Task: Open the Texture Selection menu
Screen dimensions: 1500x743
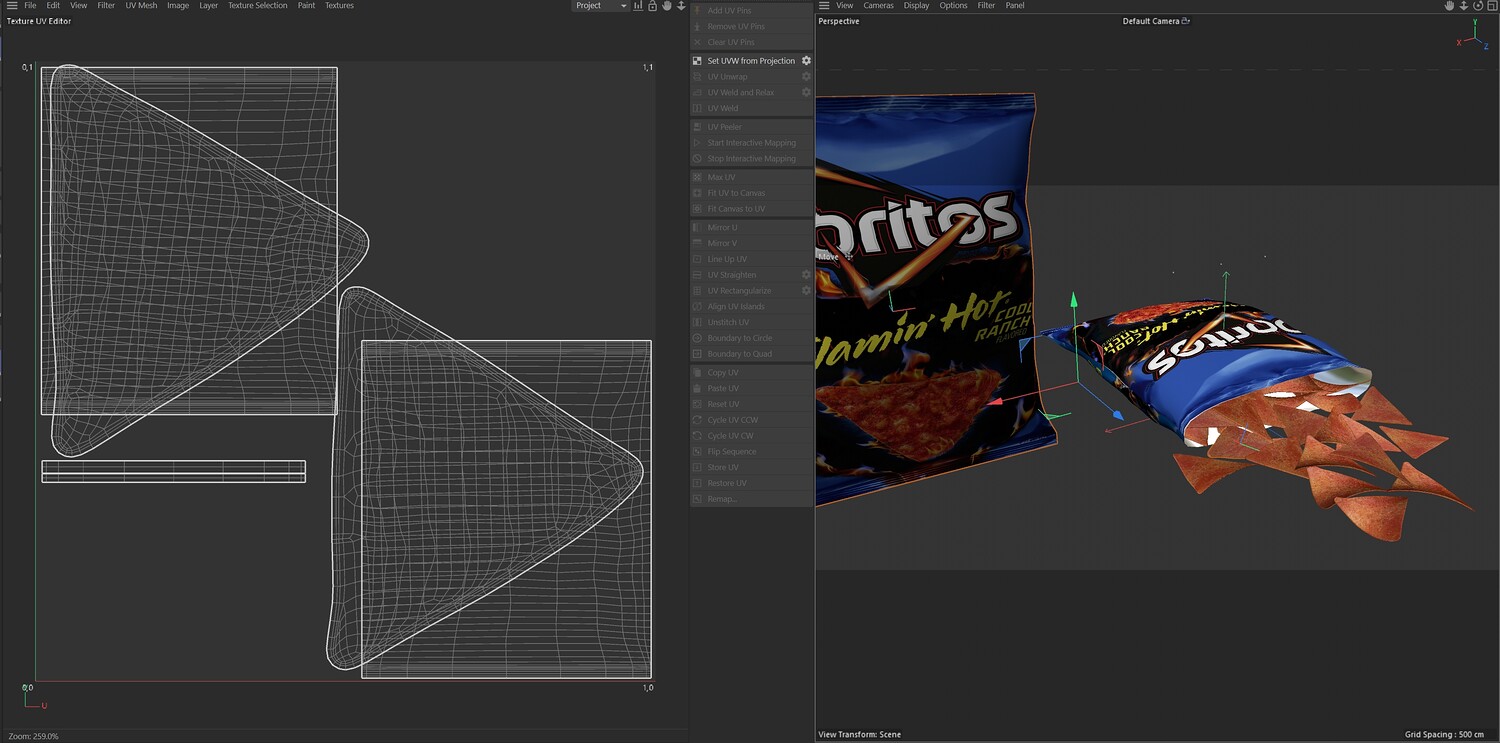Action: (x=257, y=6)
